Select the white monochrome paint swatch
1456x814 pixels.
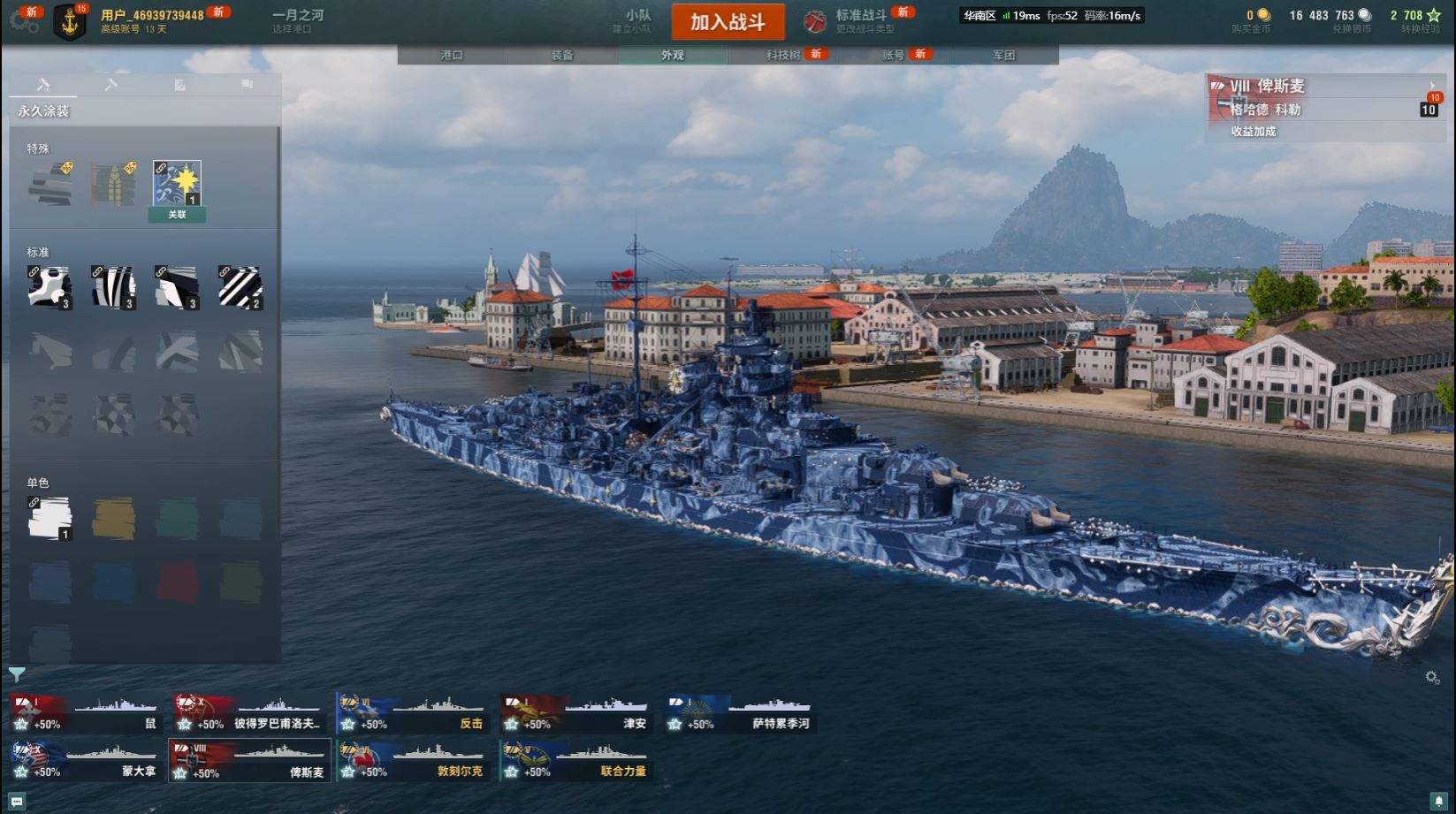50,518
